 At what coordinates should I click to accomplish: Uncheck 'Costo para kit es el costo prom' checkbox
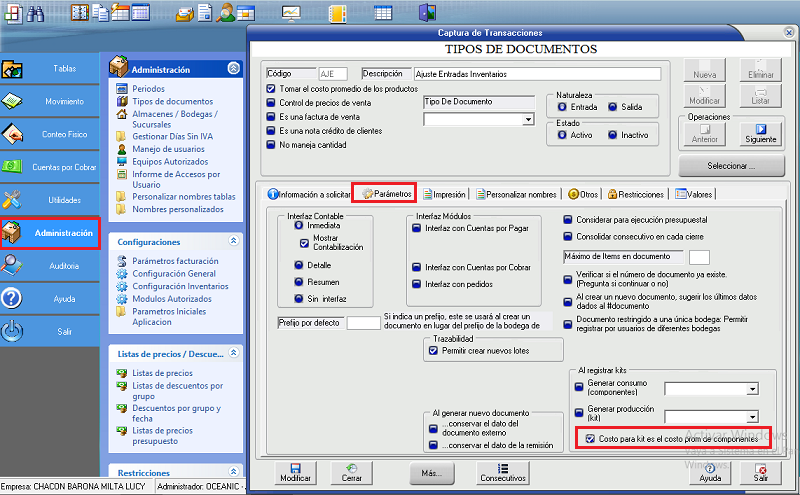[x=588, y=439]
